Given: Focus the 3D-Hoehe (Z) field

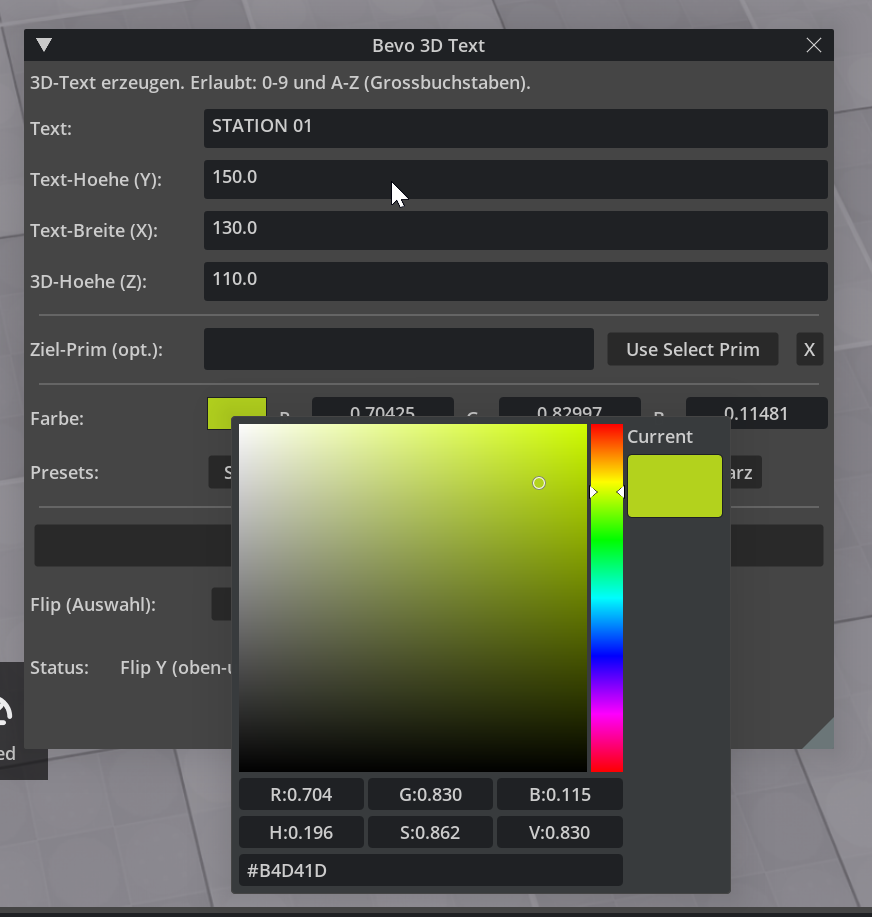Looking at the screenshot, I should (515, 281).
